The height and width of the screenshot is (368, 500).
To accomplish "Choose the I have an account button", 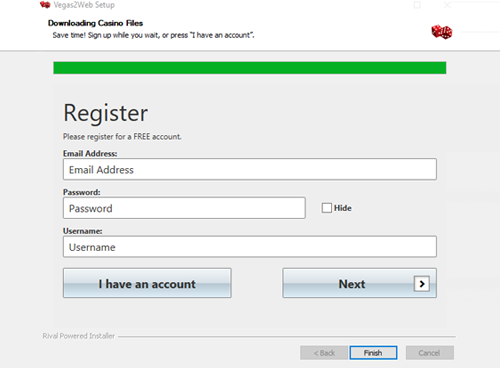I will click(147, 283).
